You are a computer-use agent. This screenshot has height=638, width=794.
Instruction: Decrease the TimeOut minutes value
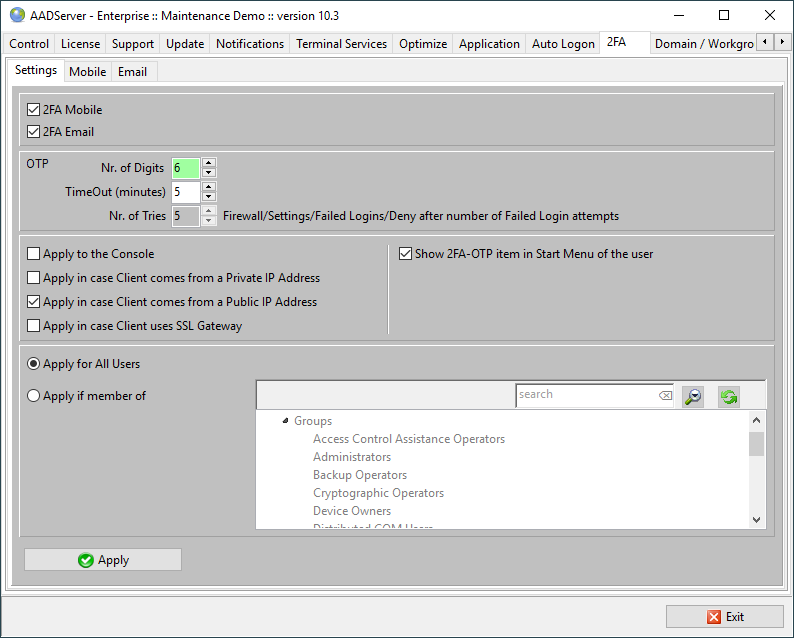[x=209, y=197]
